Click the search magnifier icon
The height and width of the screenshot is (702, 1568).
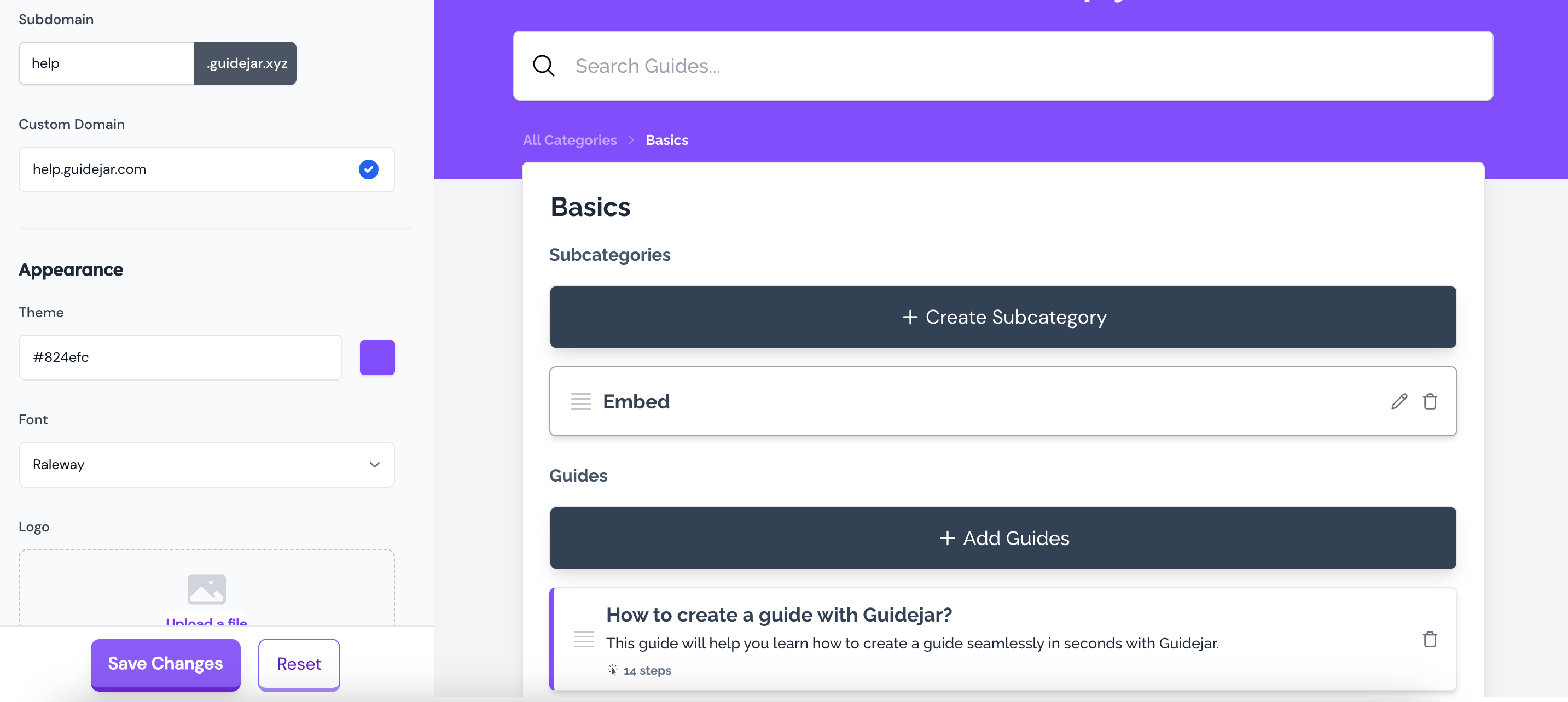[543, 66]
